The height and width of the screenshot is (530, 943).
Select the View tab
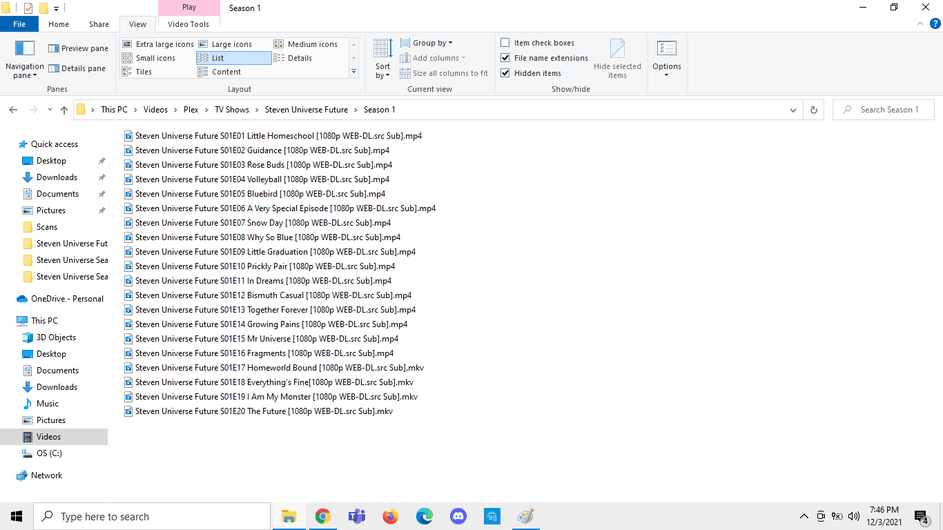pyautogui.click(x=137, y=24)
